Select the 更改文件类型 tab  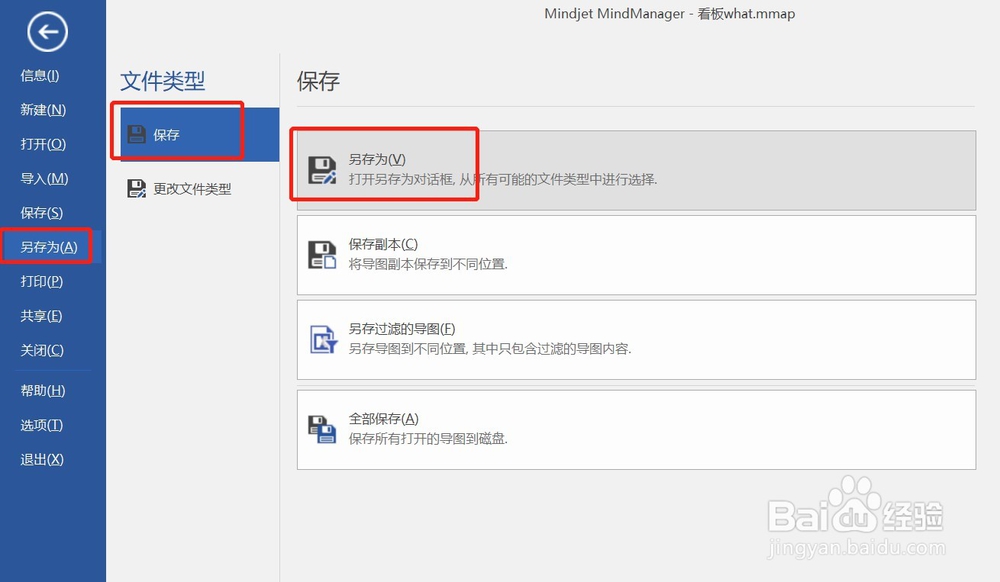(x=200, y=189)
